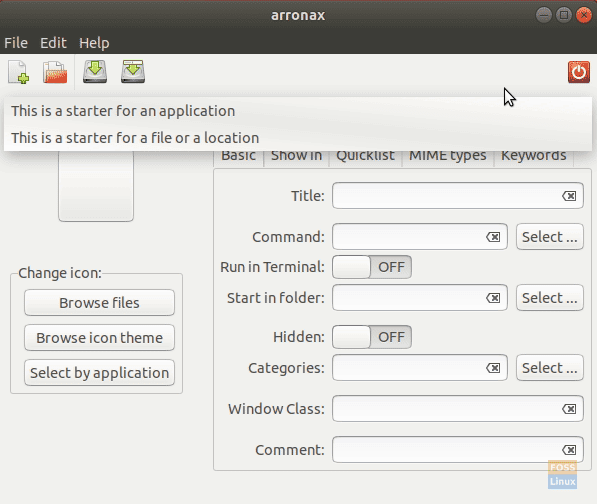The width and height of the screenshot is (597, 504).
Task: Switch to the Show in tab
Action: click(x=296, y=157)
